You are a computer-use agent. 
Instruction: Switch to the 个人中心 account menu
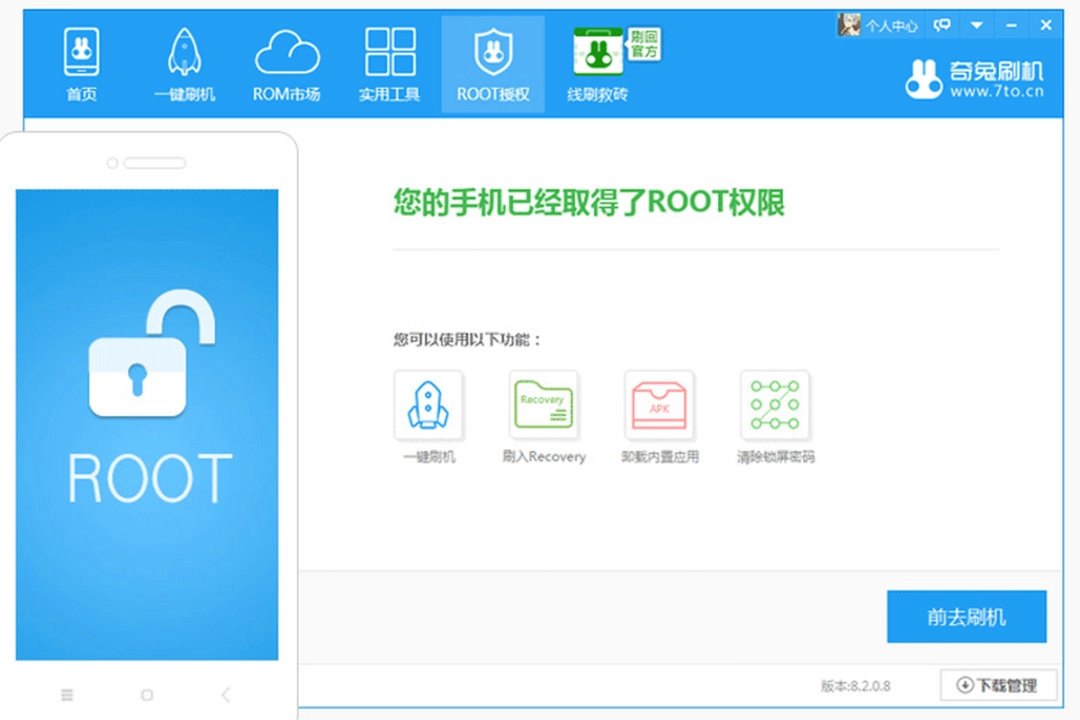(x=893, y=25)
